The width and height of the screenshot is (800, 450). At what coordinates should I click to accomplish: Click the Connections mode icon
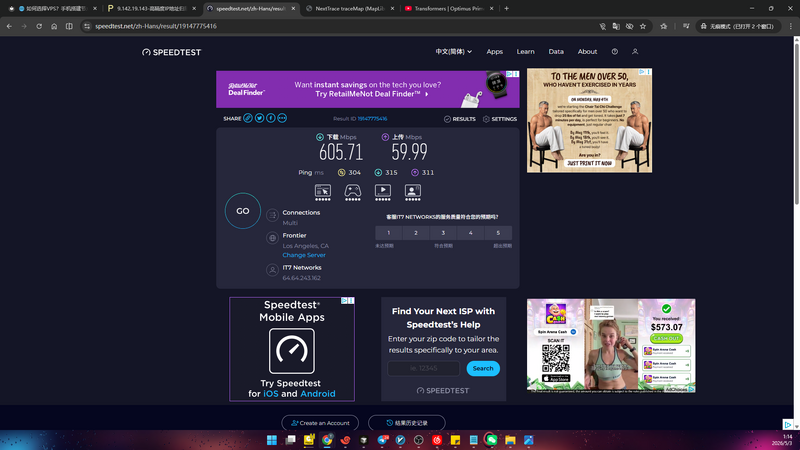tap(272, 215)
